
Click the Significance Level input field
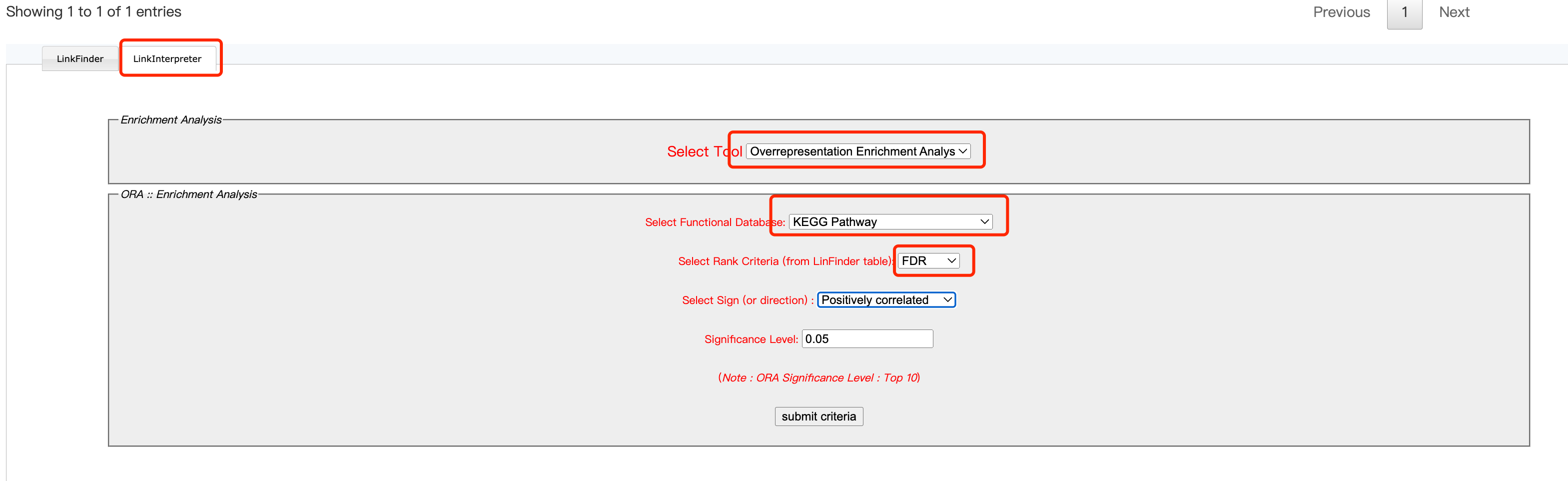867,338
